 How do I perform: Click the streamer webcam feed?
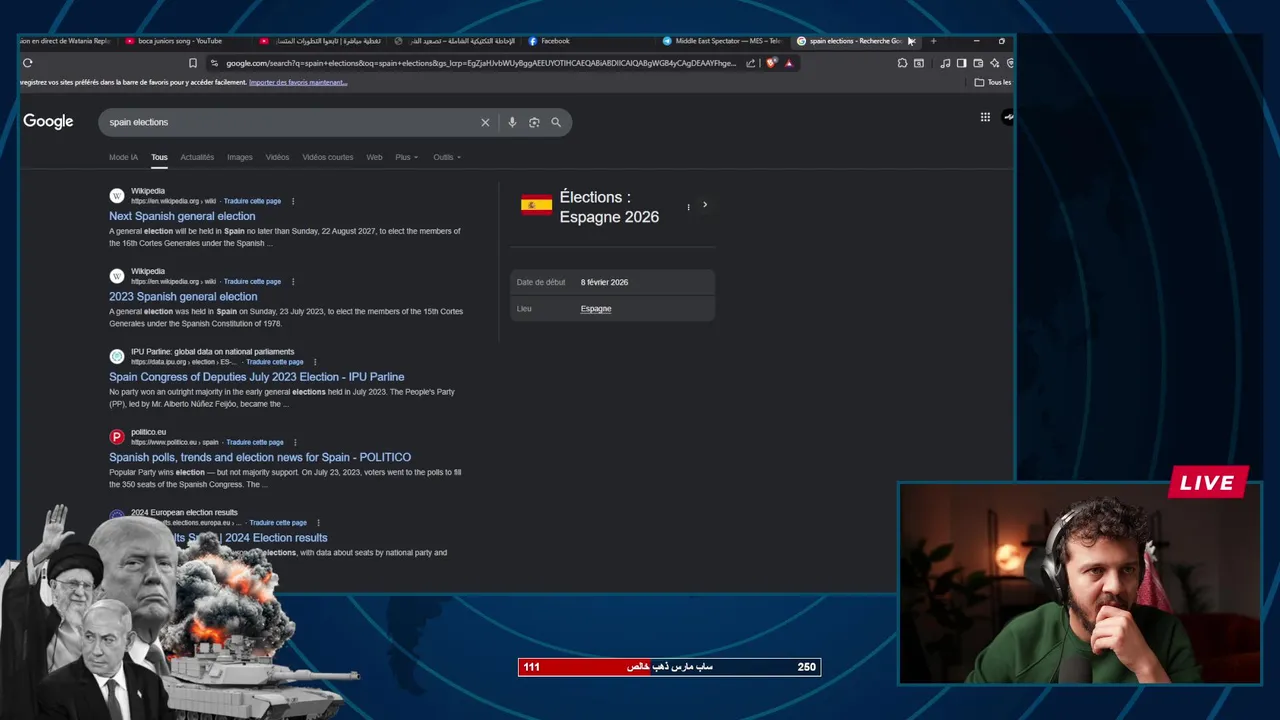click(1080, 584)
